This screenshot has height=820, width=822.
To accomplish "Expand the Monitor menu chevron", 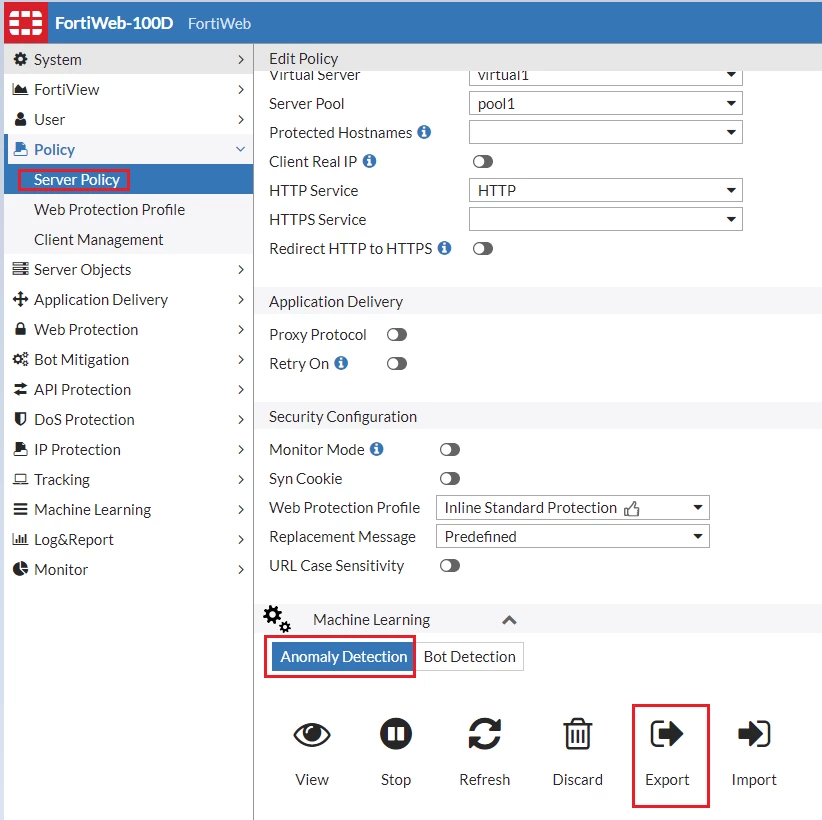I will pyautogui.click(x=241, y=569).
